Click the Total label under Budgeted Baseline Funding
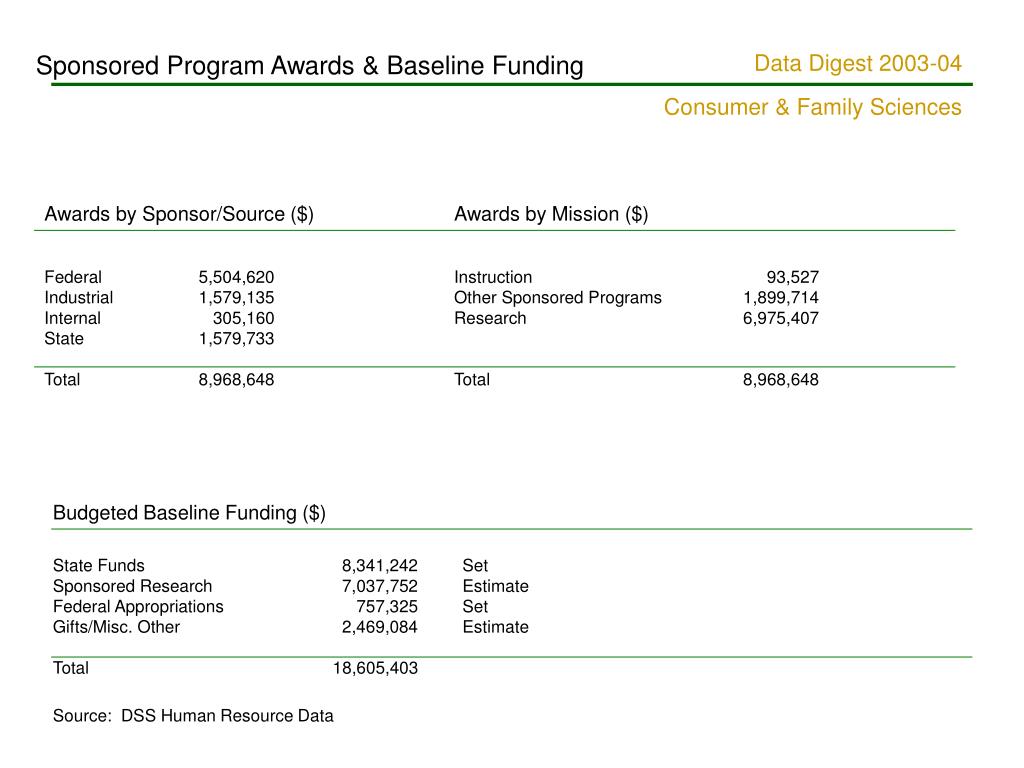Viewport: 1024px width, 768px height. coord(71,668)
